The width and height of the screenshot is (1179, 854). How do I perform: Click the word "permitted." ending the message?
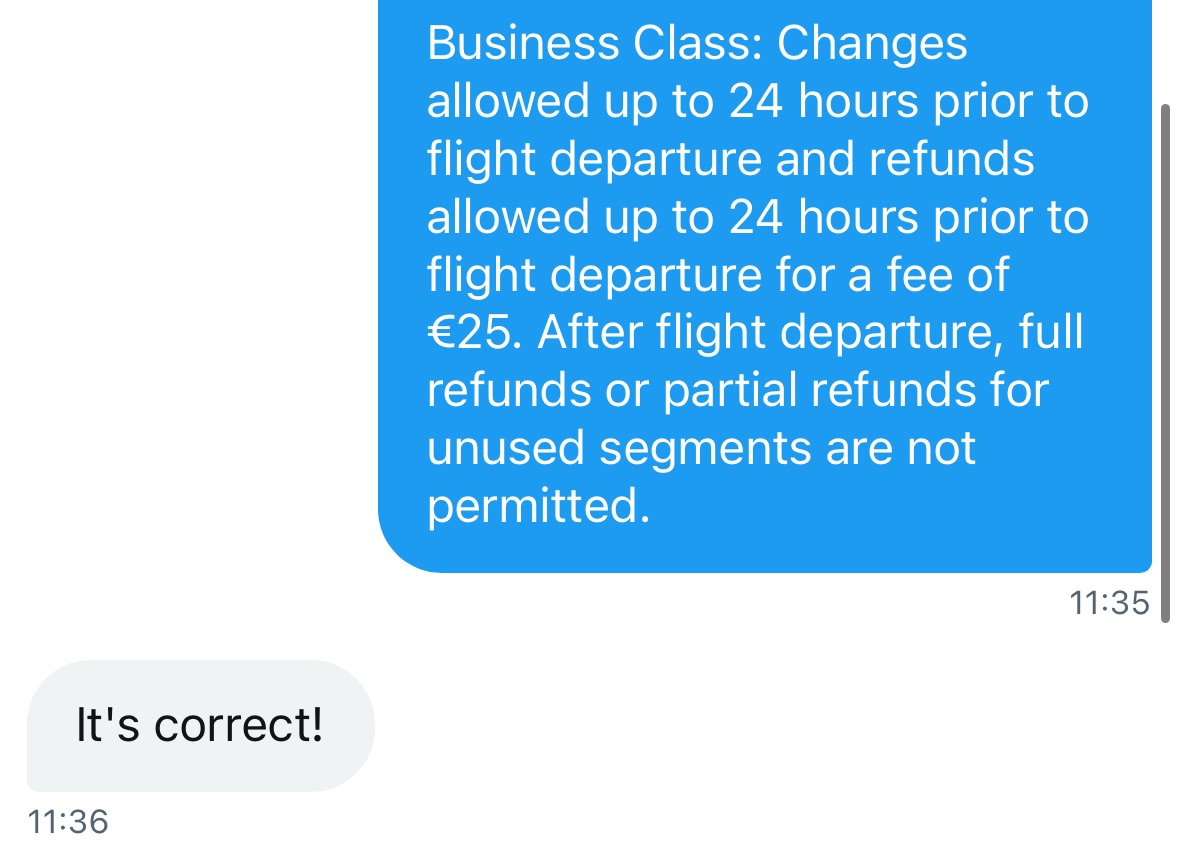[538, 507]
